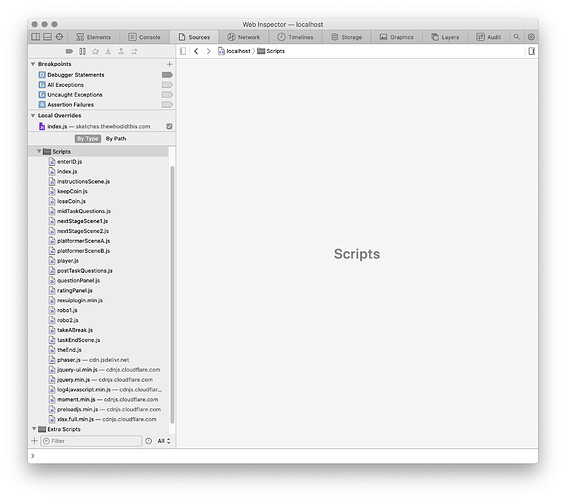Click the localhost breadcrumb
The height and width of the screenshot is (500, 566).
coord(234,51)
